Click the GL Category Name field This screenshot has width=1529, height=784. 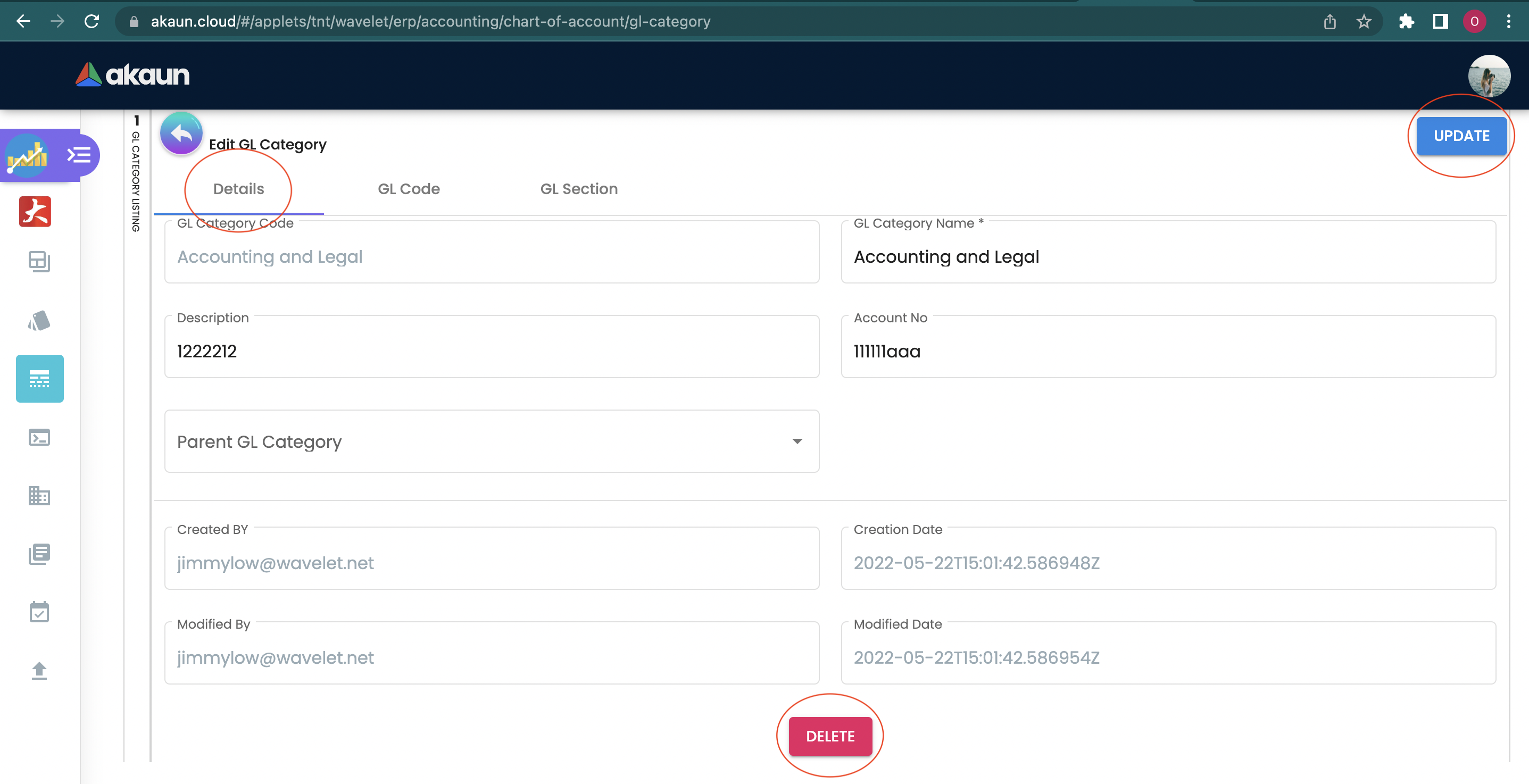(x=1168, y=256)
